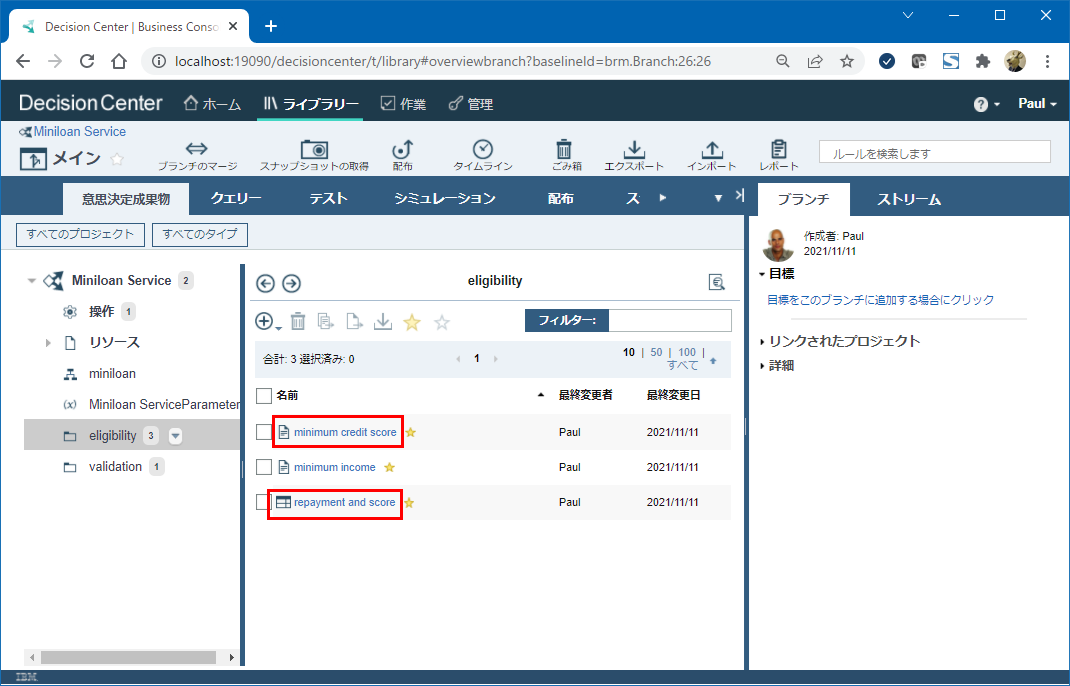Screen dimensions: 1070x686
Task: Click the move artifact icon
Action: tap(354, 321)
